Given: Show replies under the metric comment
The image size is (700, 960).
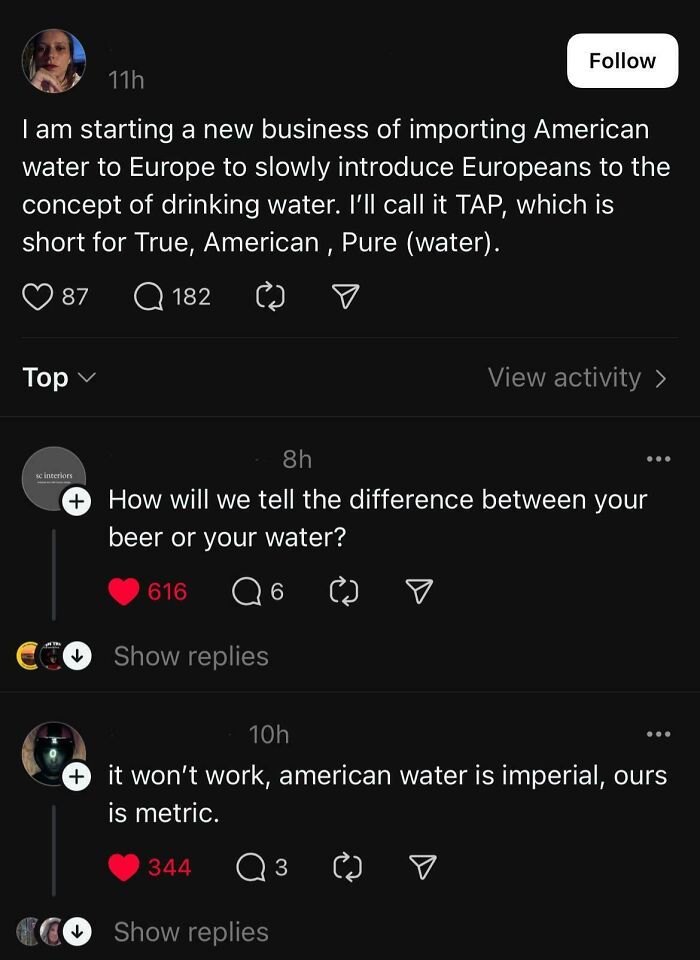Looking at the screenshot, I should pos(190,931).
